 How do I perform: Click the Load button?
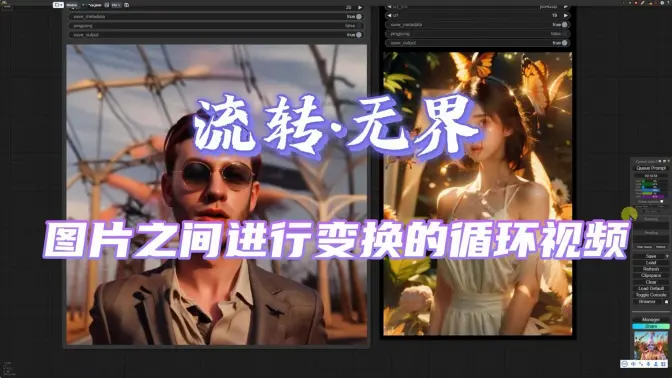click(651, 262)
